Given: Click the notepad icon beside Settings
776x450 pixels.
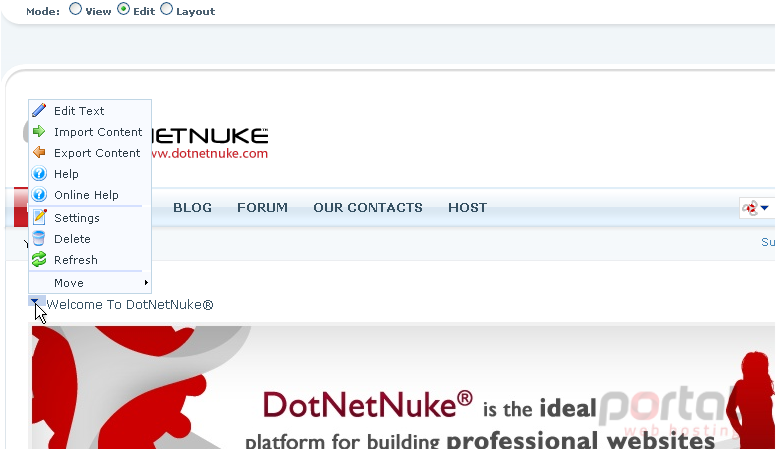Looking at the screenshot, I should pyautogui.click(x=39, y=217).
